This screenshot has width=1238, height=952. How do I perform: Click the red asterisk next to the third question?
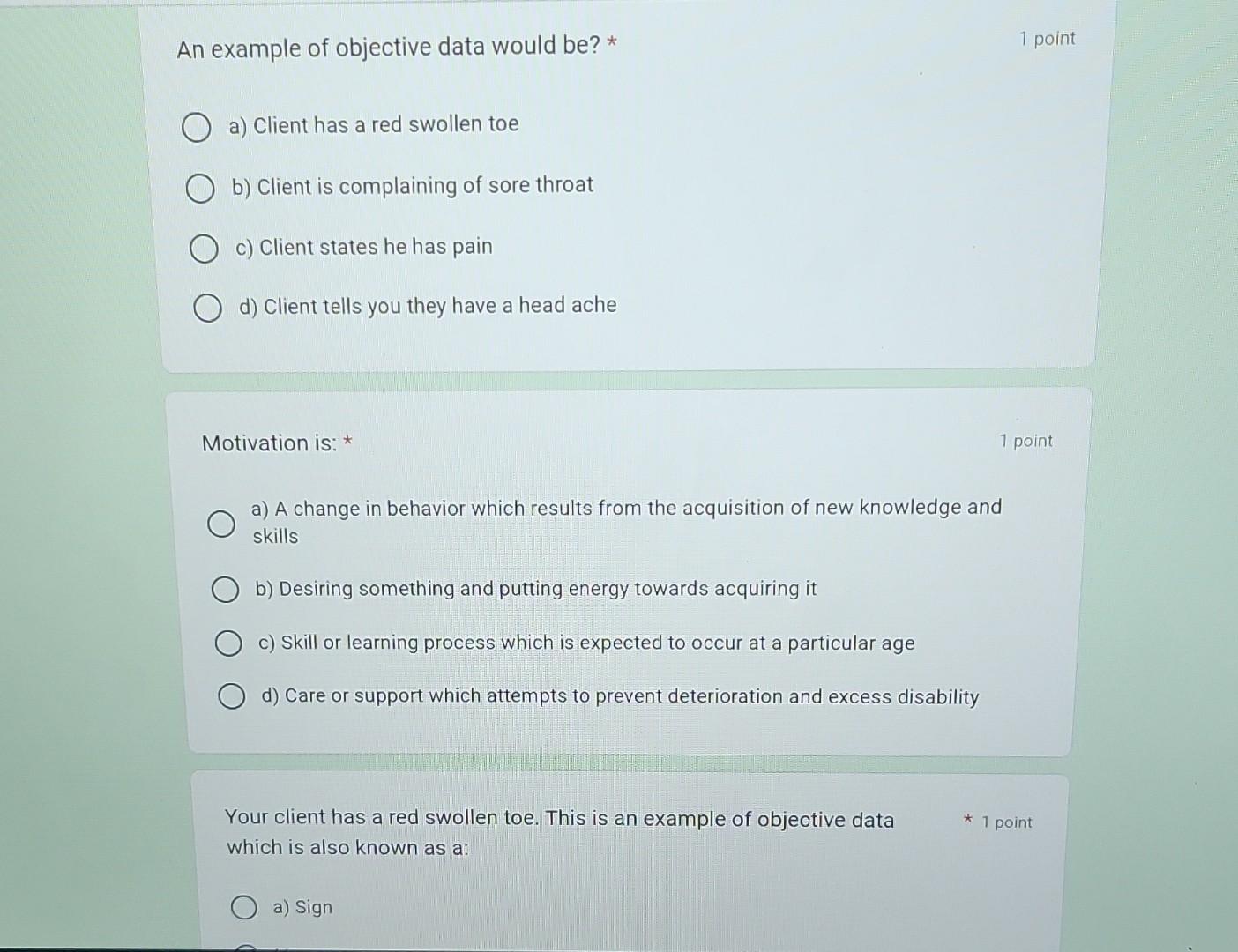966,820
